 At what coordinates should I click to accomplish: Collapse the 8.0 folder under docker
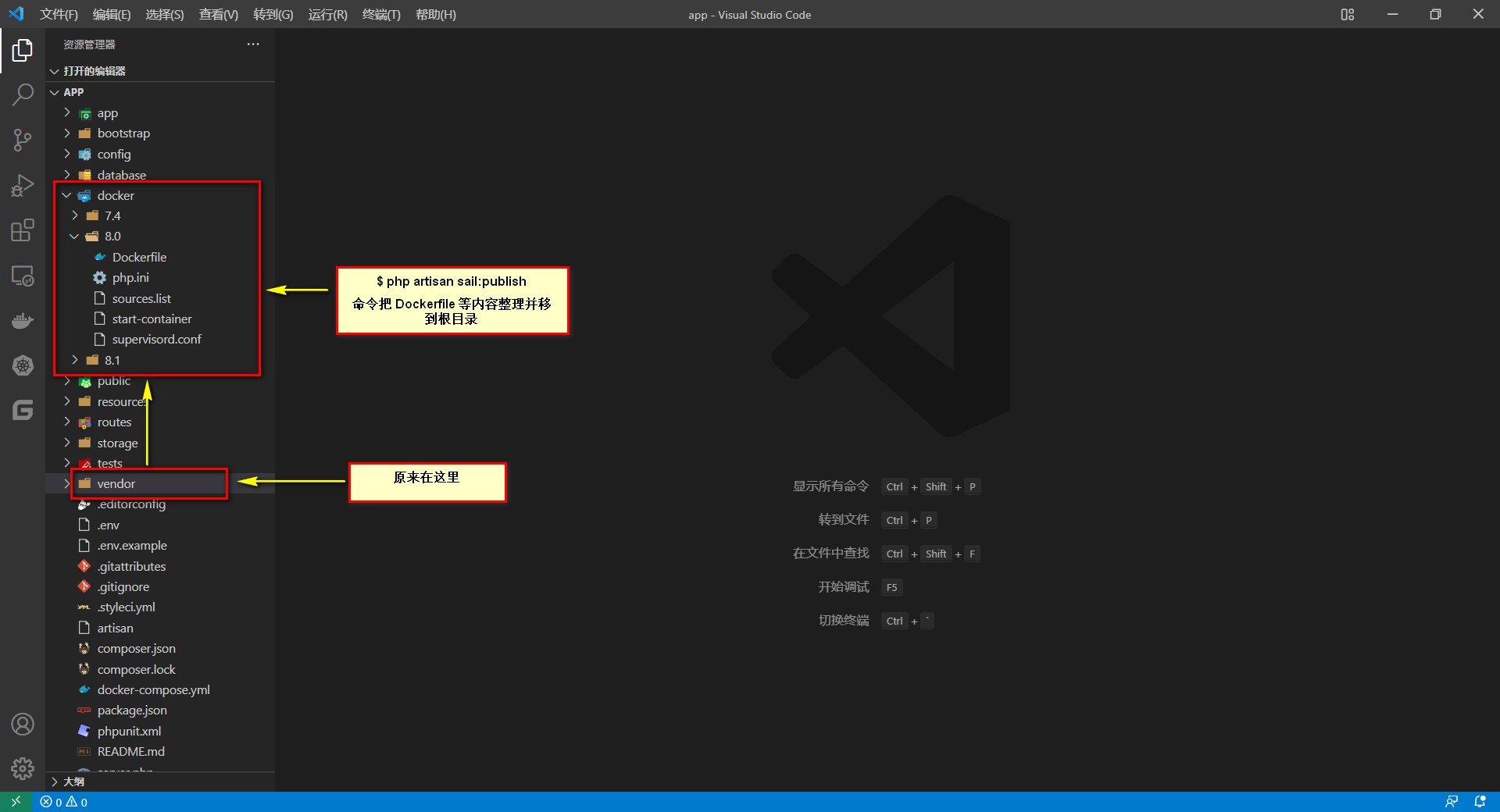point(160,236)
